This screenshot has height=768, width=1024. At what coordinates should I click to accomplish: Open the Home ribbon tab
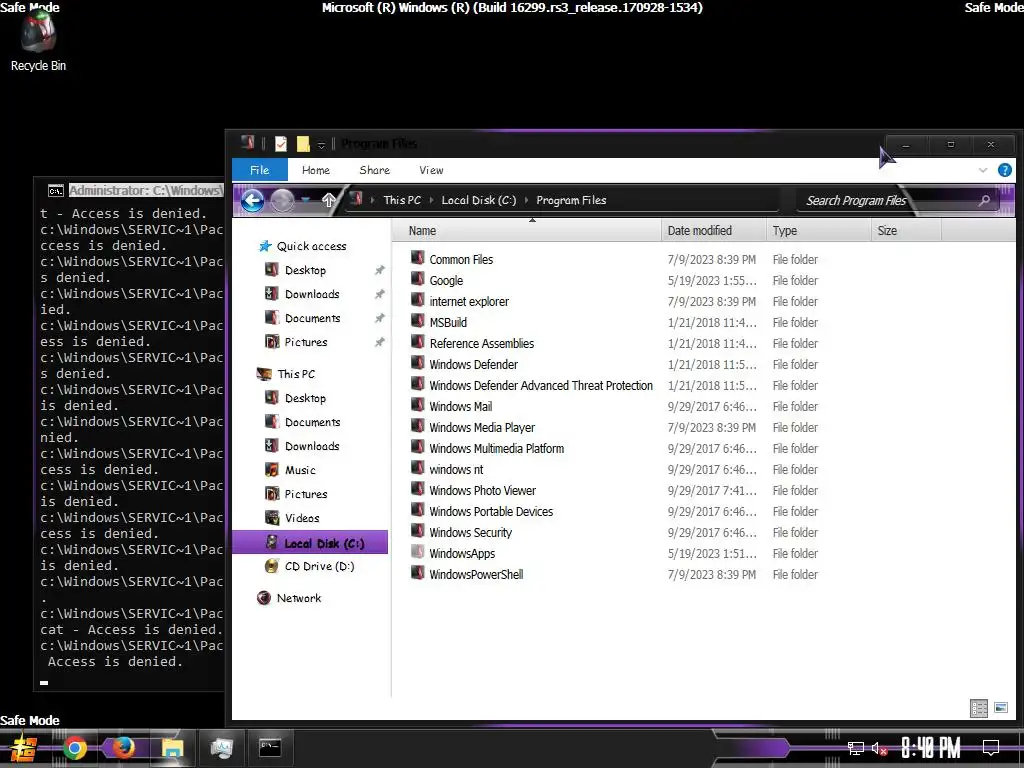point(315,170)
